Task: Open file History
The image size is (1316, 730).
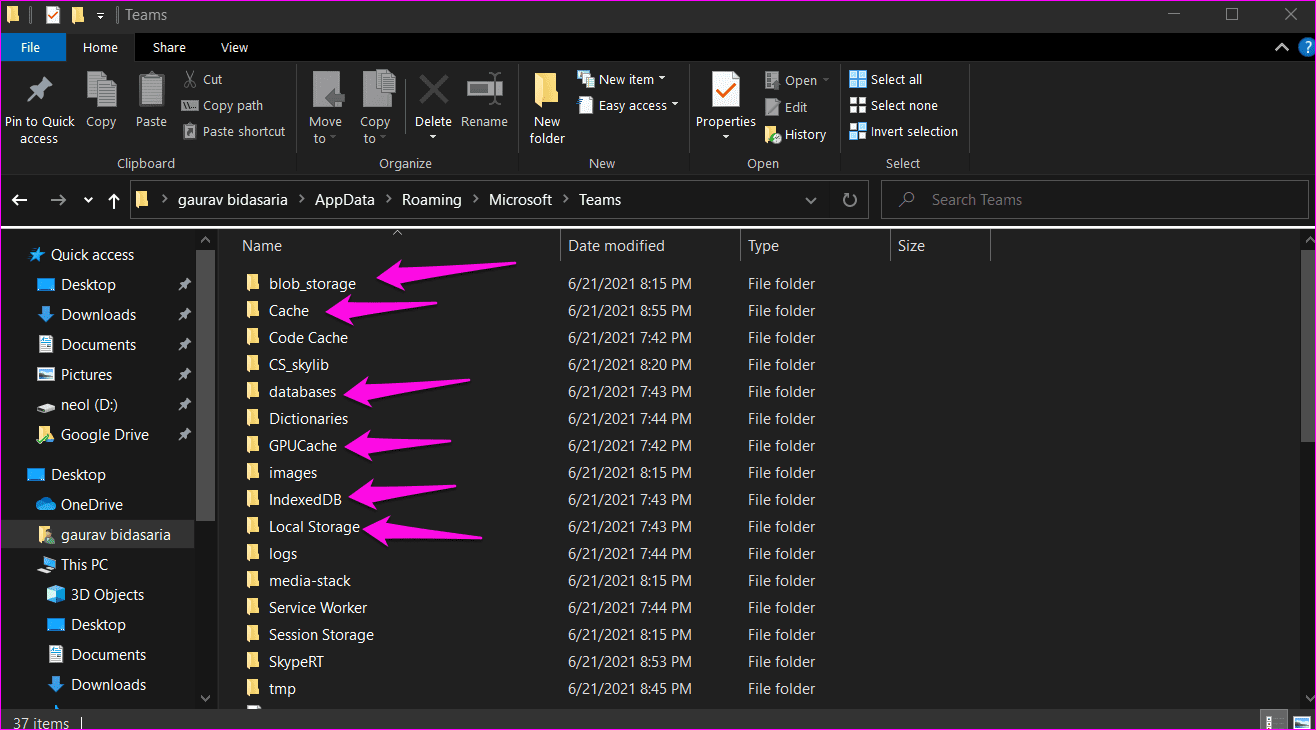Action: [x=795, y=134]
